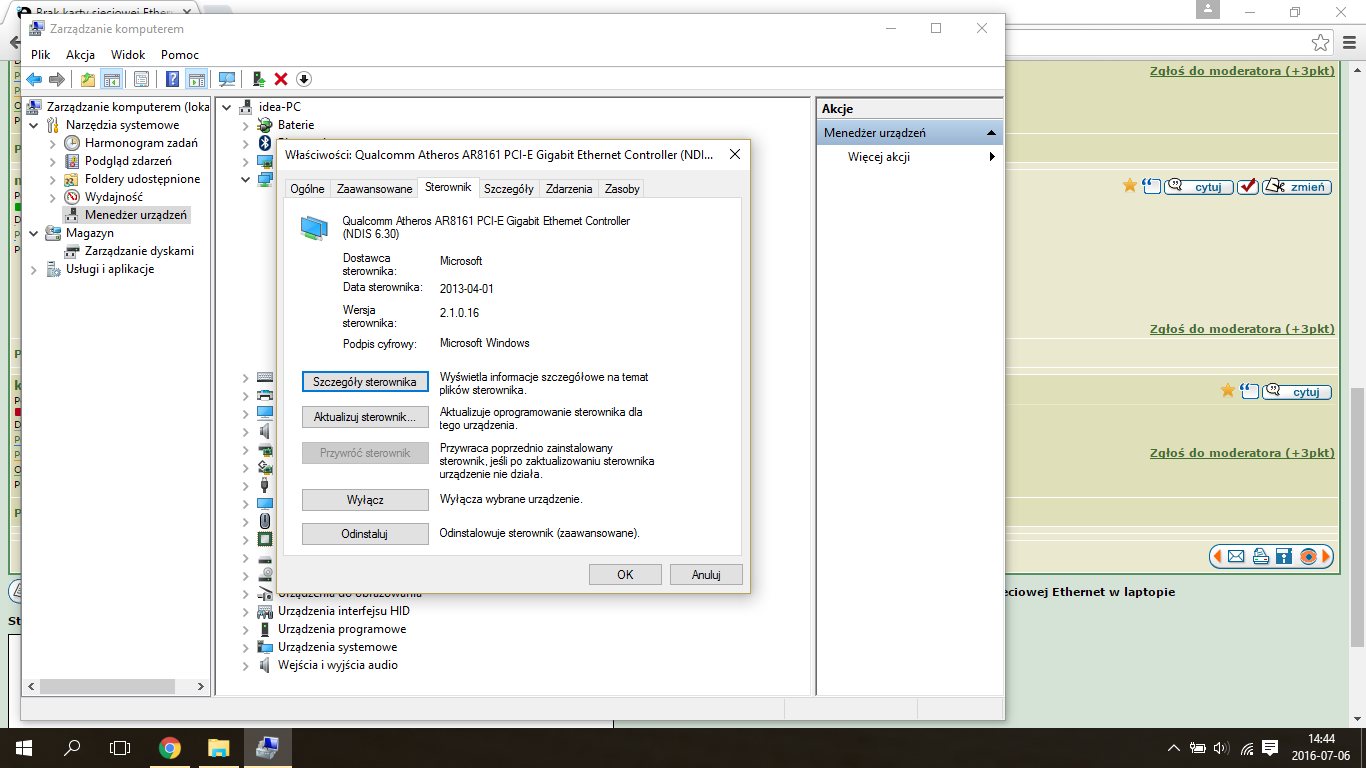1366x768 pixels.
Task: Select the Foldery udostępnione icon
Action: [72, 179]
